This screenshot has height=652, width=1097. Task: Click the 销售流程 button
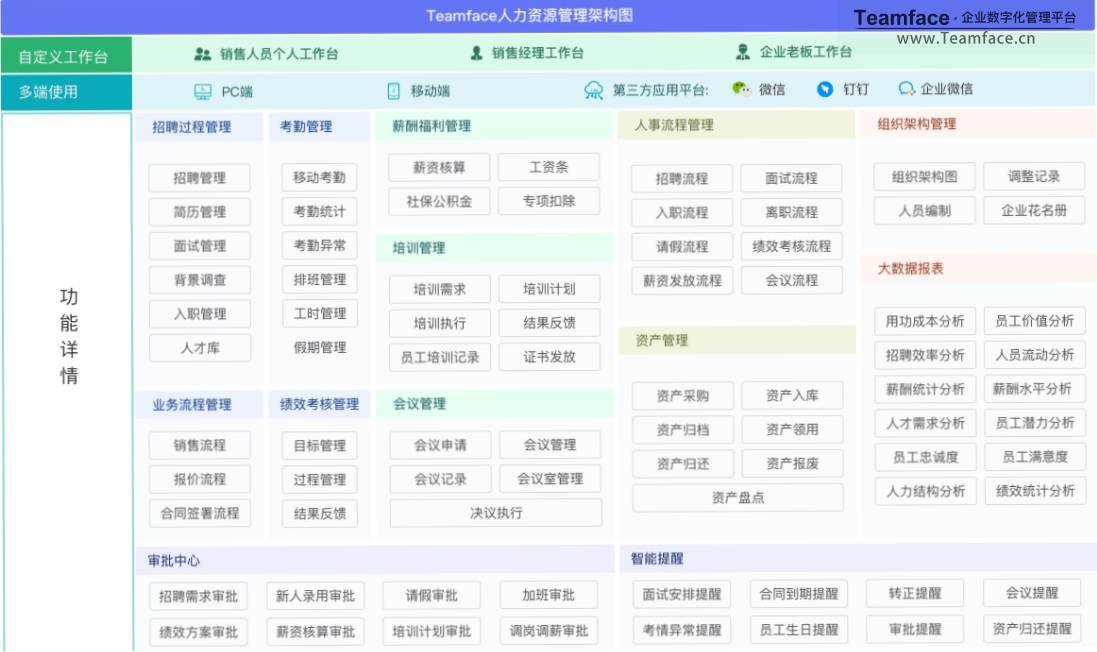(199, 445)
